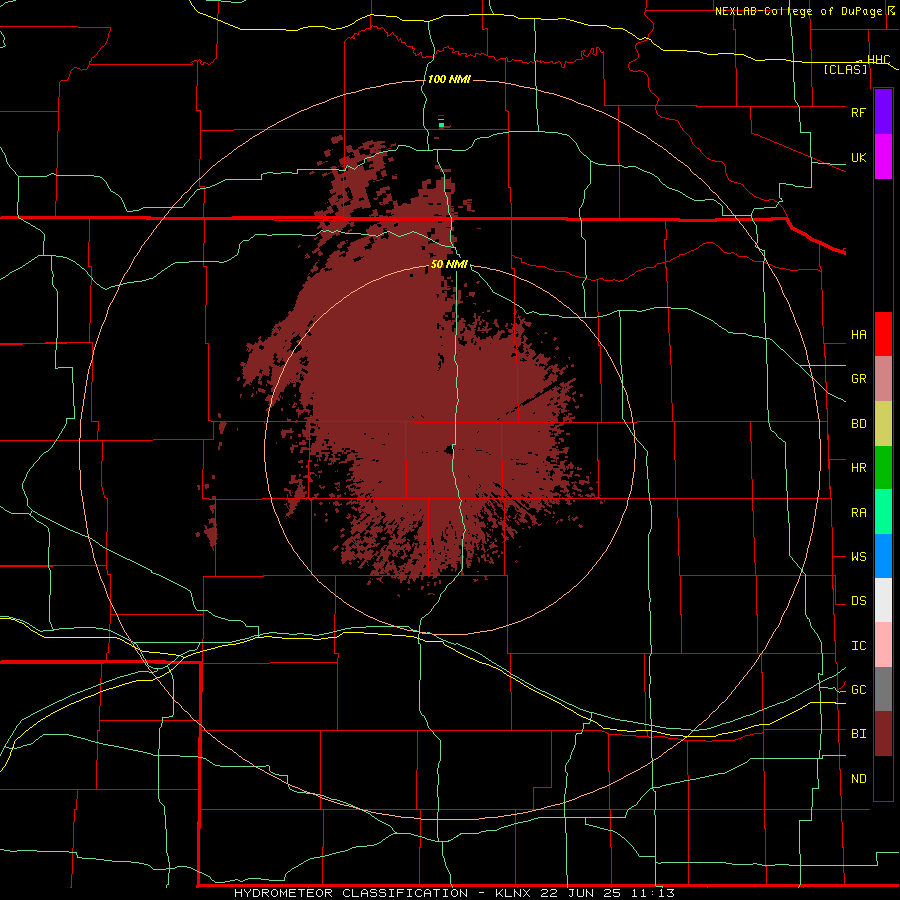Click the BD legend label
This screenshot has width=900, height=900.
click(x=858, y=424)
